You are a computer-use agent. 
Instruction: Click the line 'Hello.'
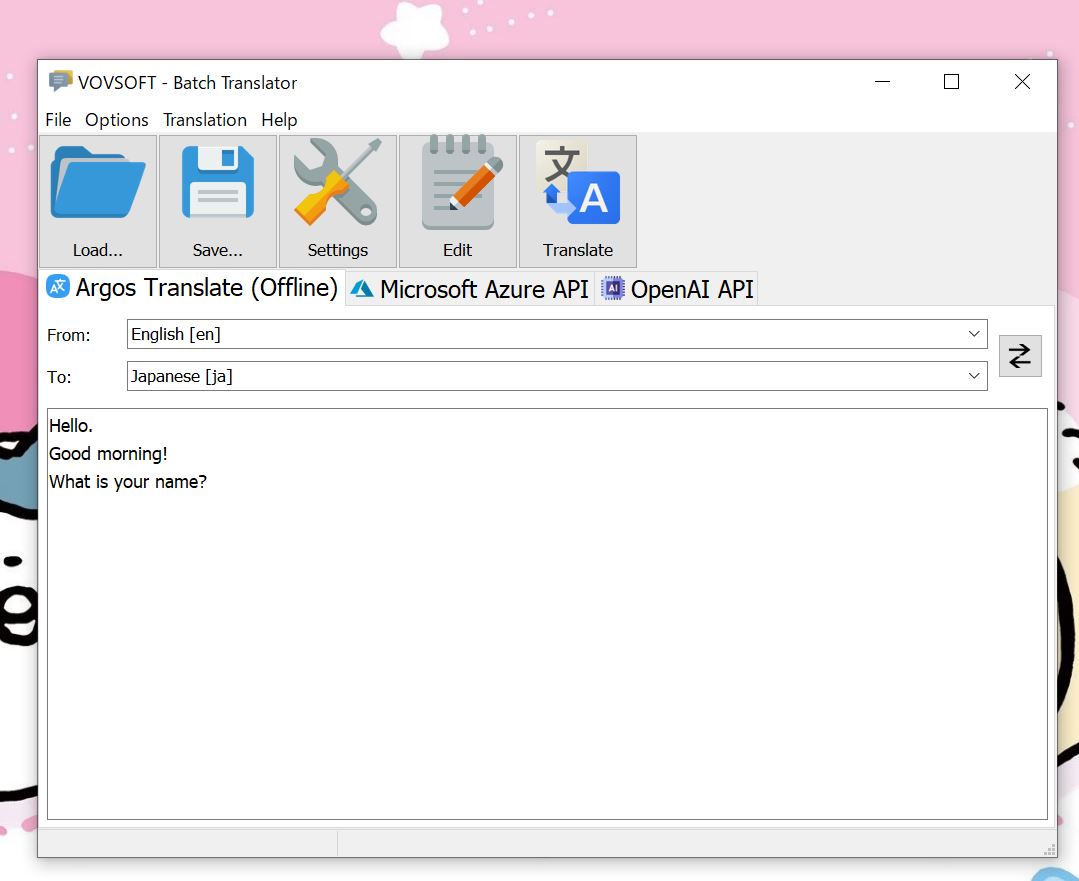coord(71,426)
